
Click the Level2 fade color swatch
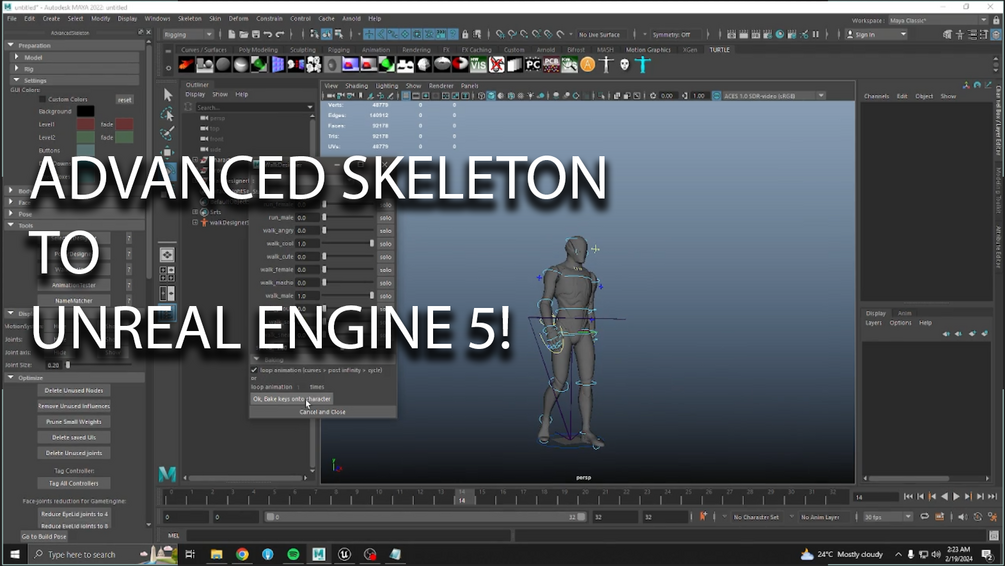124,137
